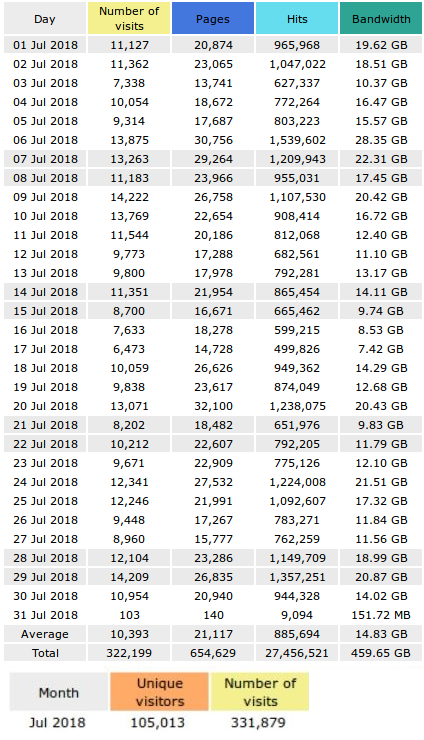Select unique visitors value 105,013
424x740 pixels.
[158, 723]
